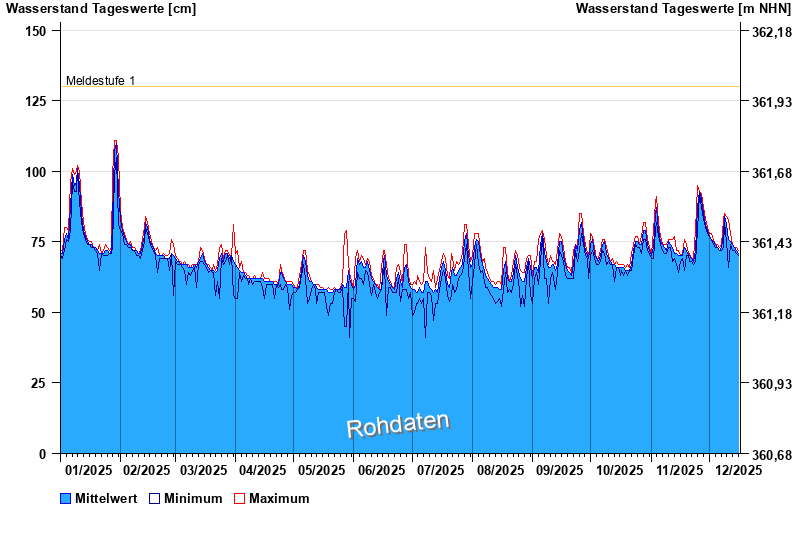
Task: Select the 11/2025 month label
Action: click(x=679, y=470)
